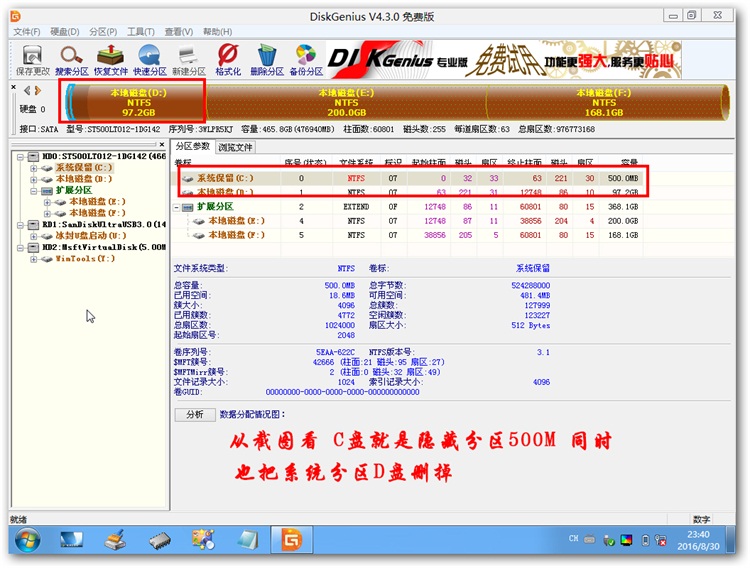Open the notebook taskbar icon
Screen dimensions: 750x568
tap(248, 540)
